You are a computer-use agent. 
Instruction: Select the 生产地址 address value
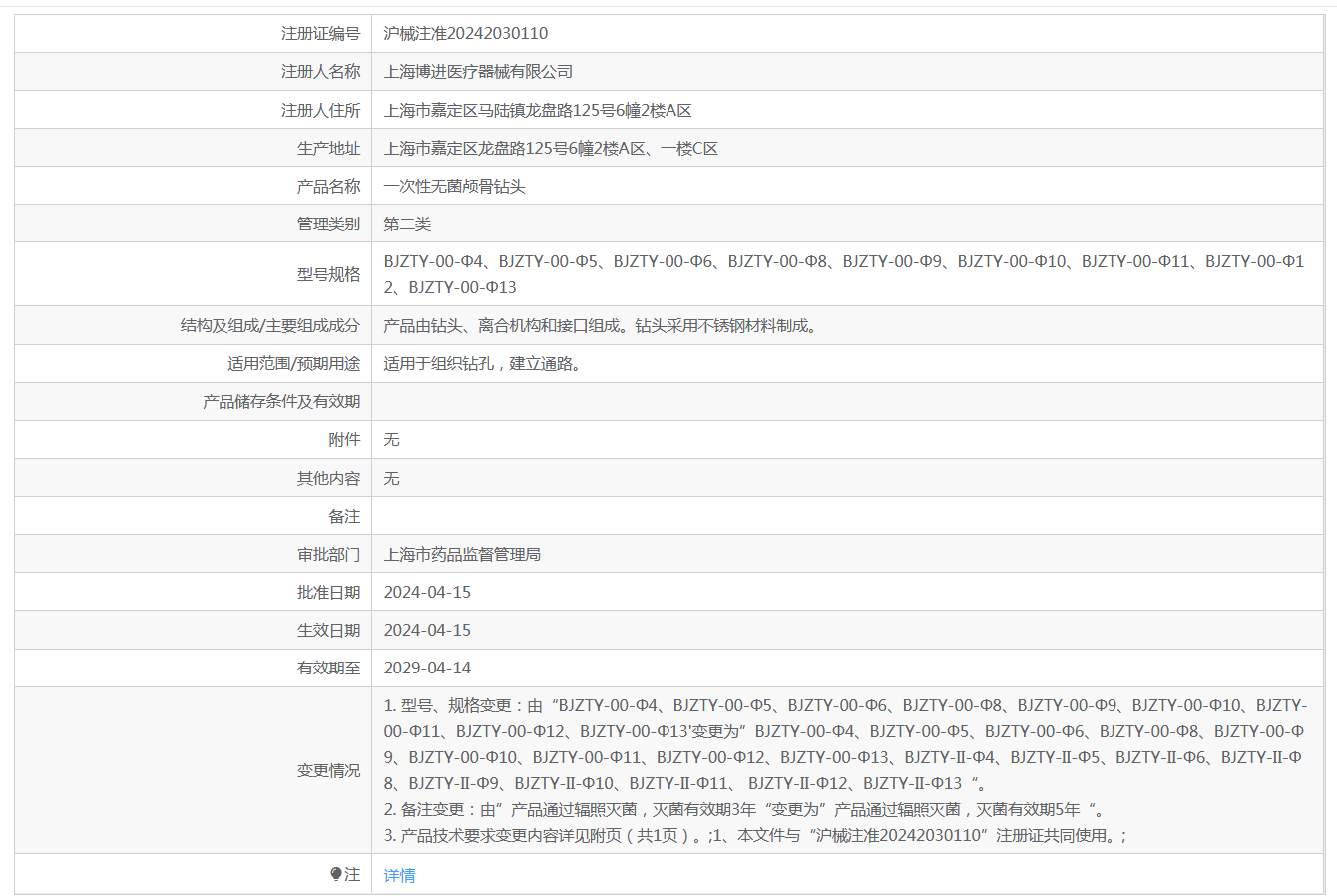[x=551, y=148]
